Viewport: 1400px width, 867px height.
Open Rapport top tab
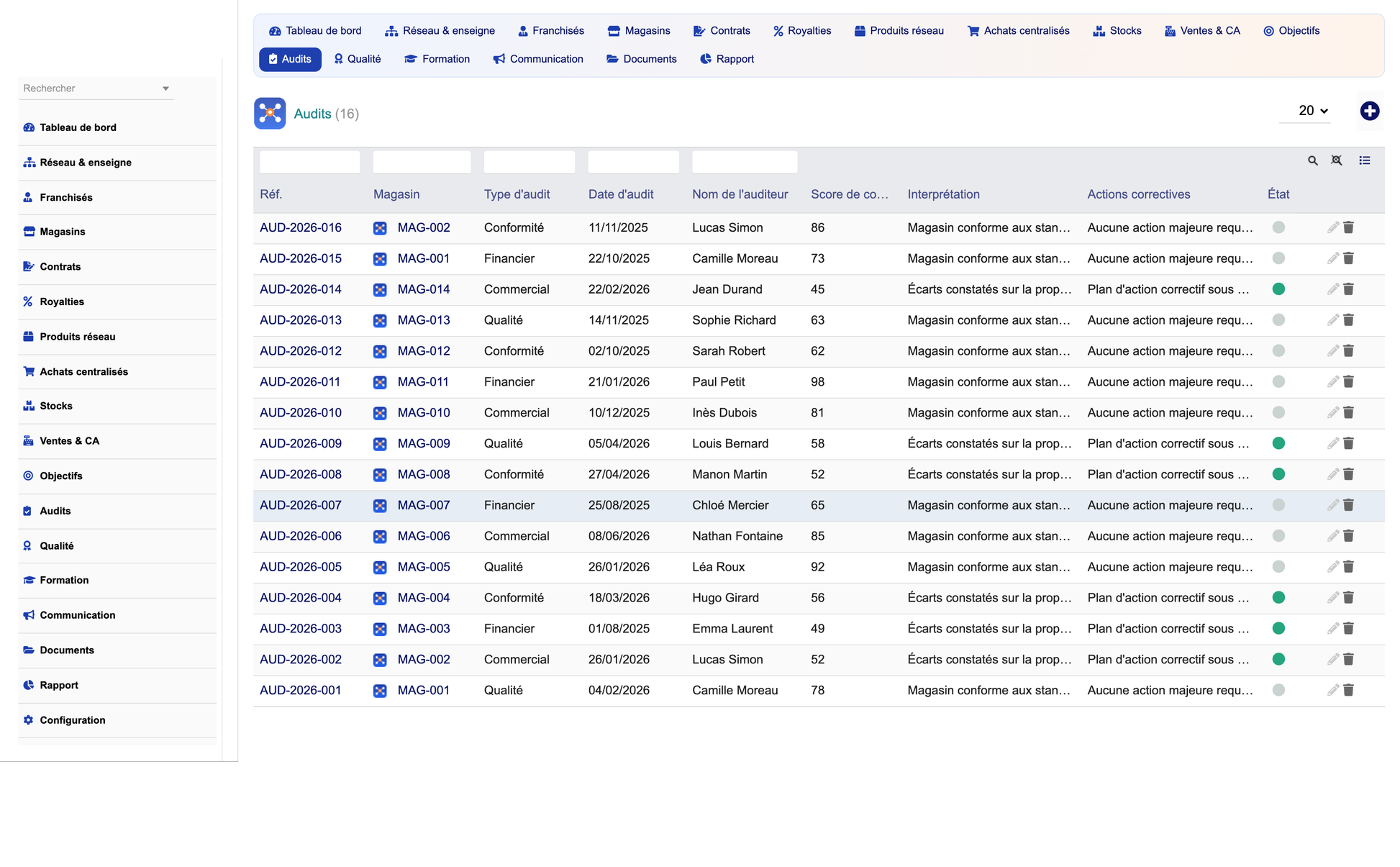tap(727, 59)
